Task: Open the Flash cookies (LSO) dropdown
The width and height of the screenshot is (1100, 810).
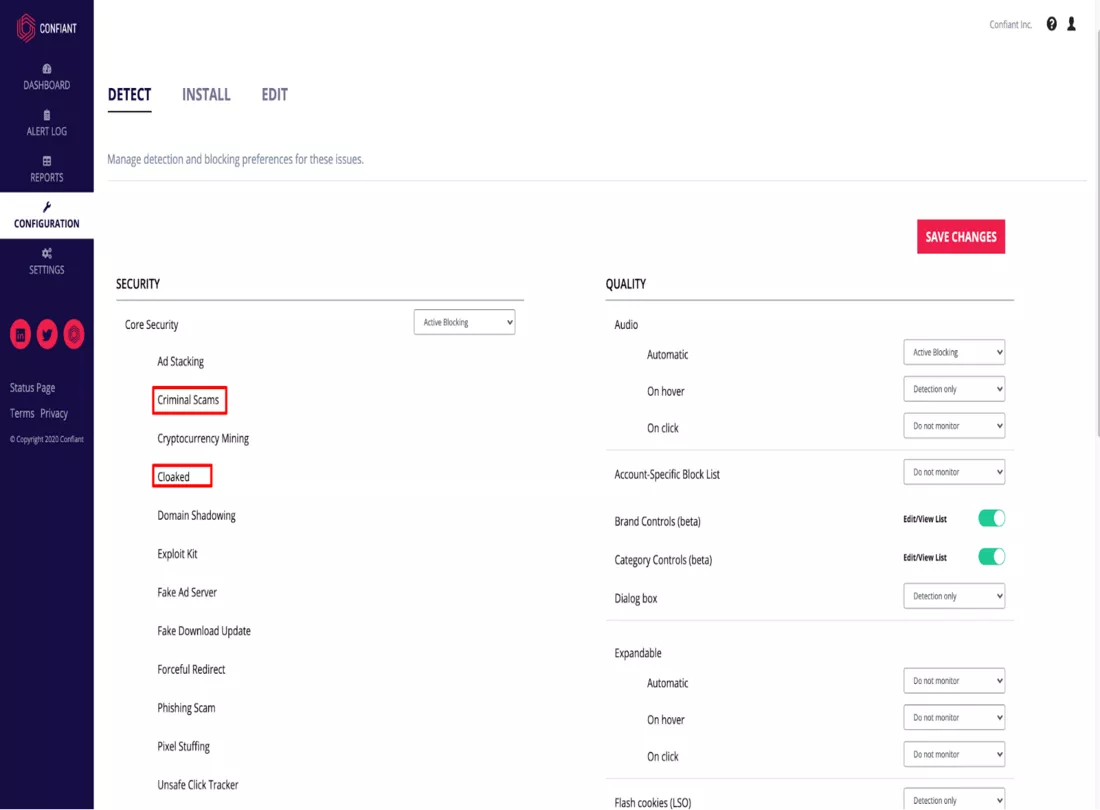Action: 954,799
